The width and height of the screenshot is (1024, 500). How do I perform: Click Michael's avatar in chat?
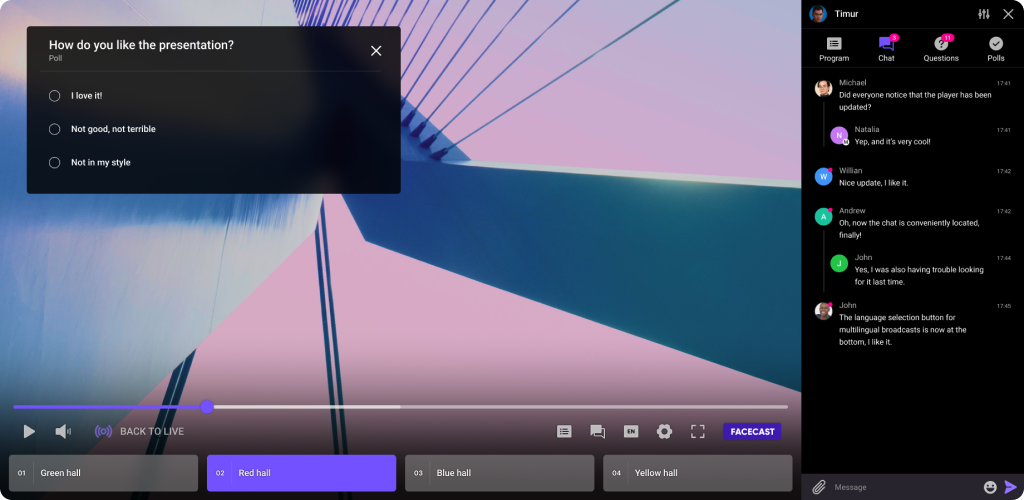click(824, 88)
